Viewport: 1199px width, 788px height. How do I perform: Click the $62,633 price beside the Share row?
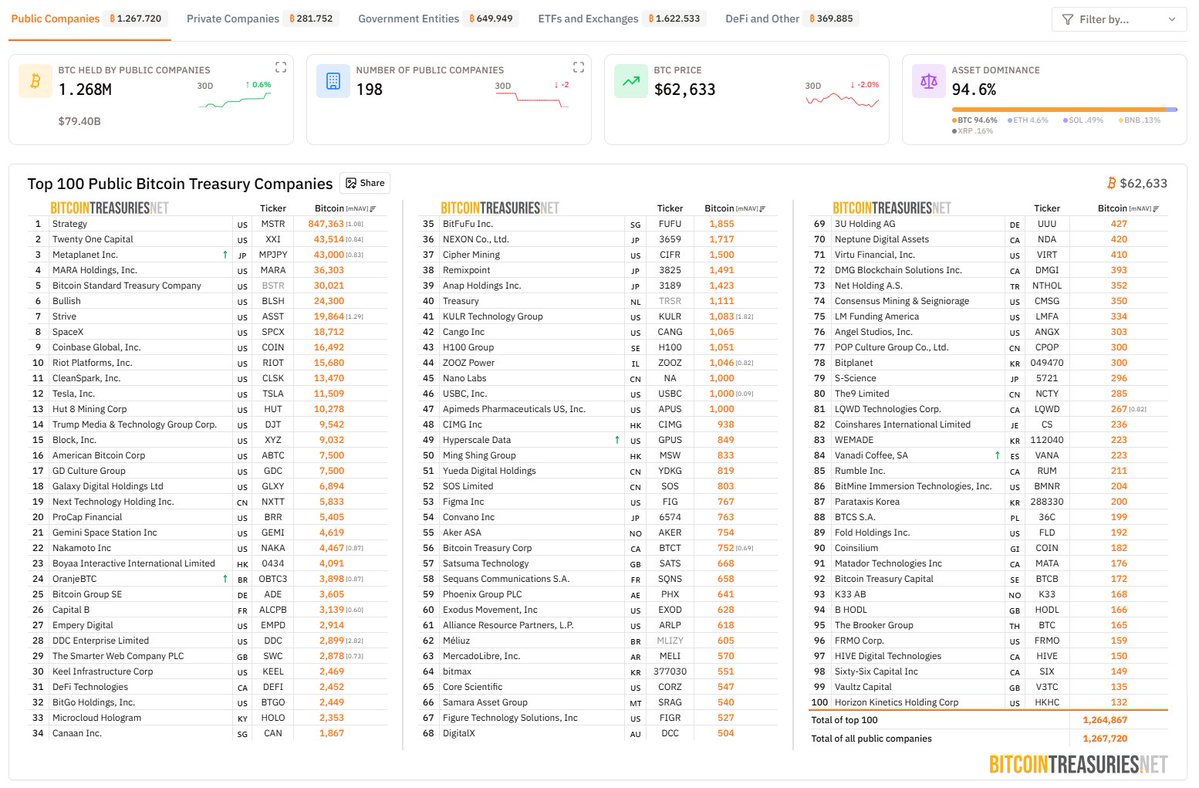(1143, 183)
